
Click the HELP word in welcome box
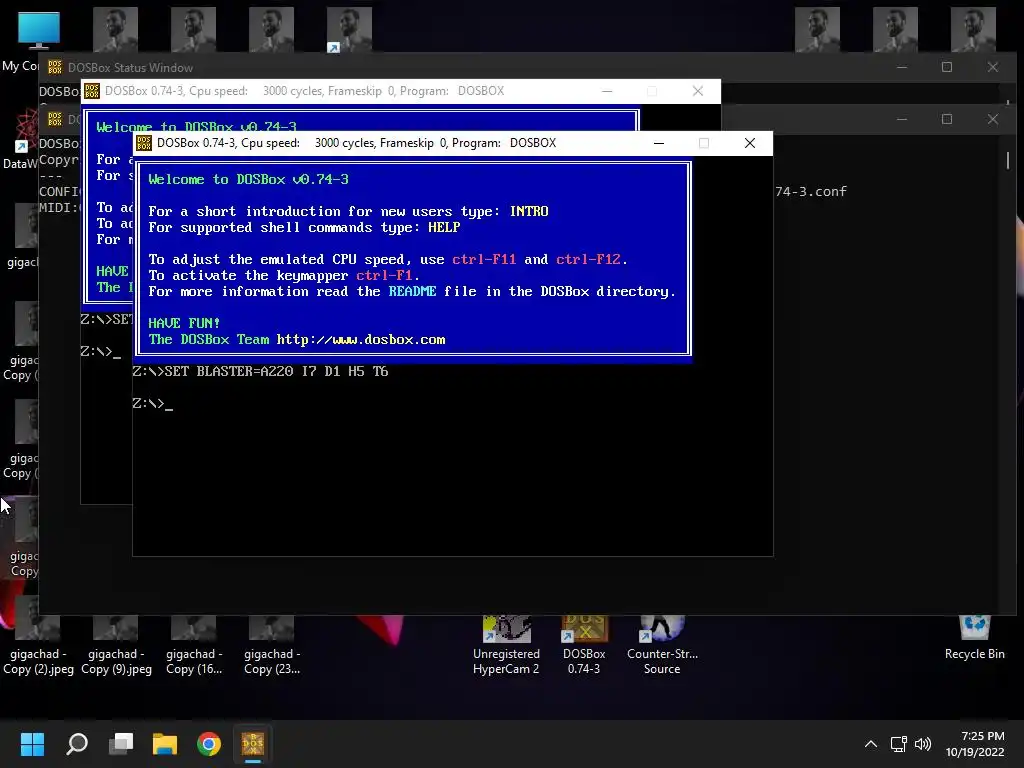tap(444, 227)
